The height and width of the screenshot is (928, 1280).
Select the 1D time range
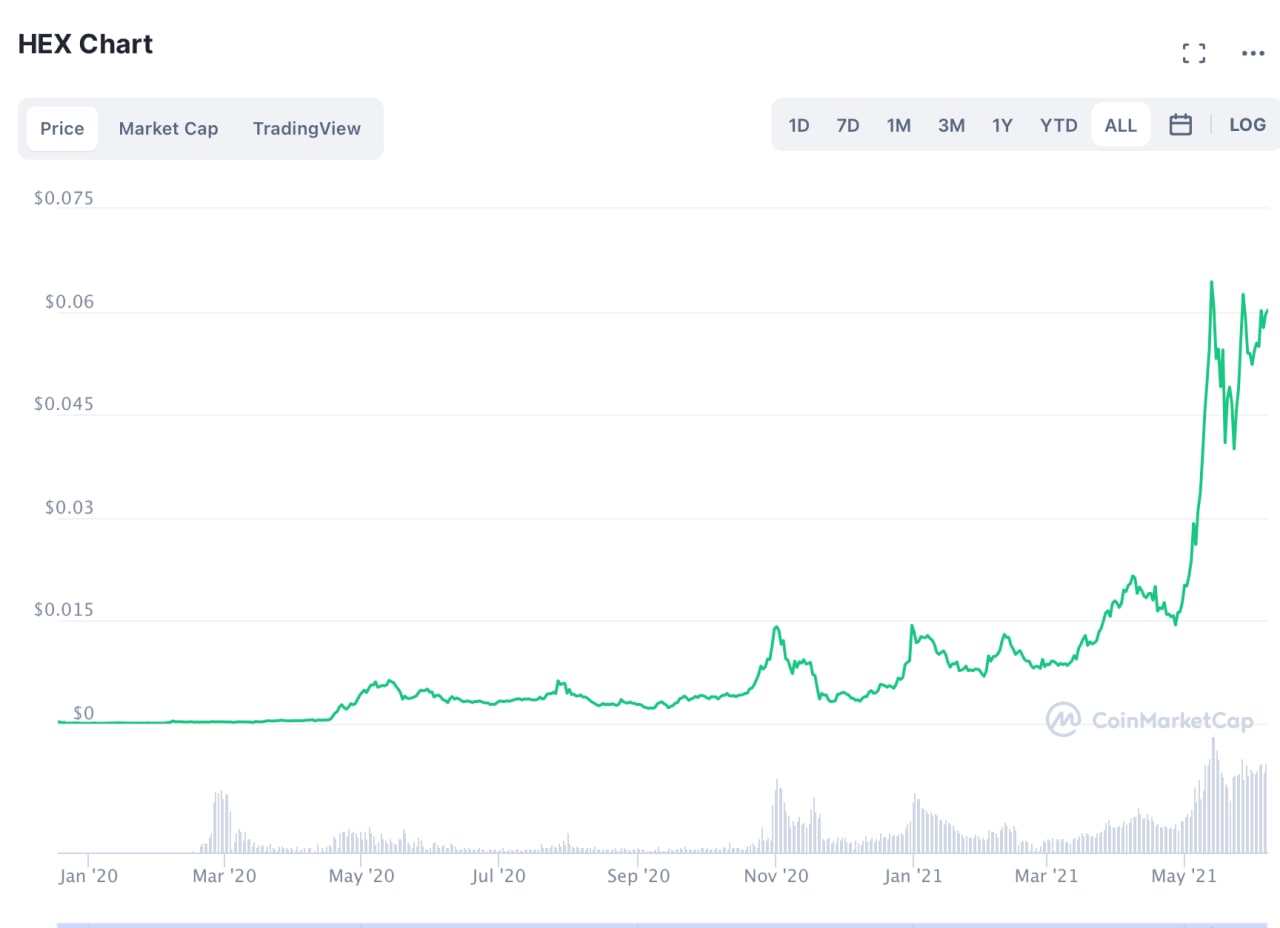pos(799,125)
